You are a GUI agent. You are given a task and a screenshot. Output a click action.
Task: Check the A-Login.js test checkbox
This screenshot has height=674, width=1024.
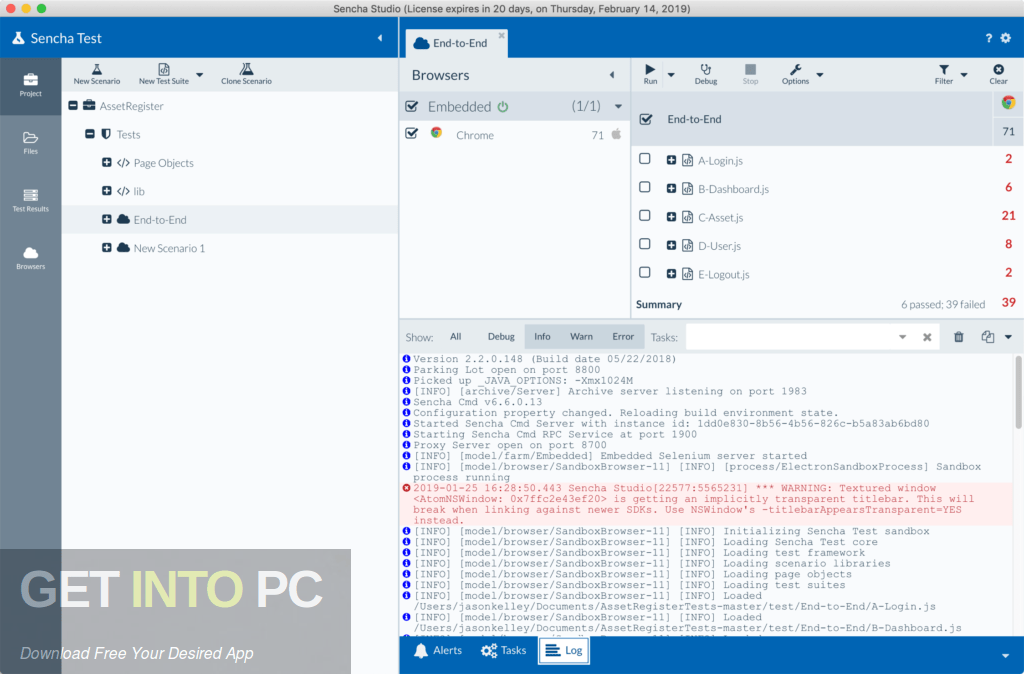tap(645, 159)
